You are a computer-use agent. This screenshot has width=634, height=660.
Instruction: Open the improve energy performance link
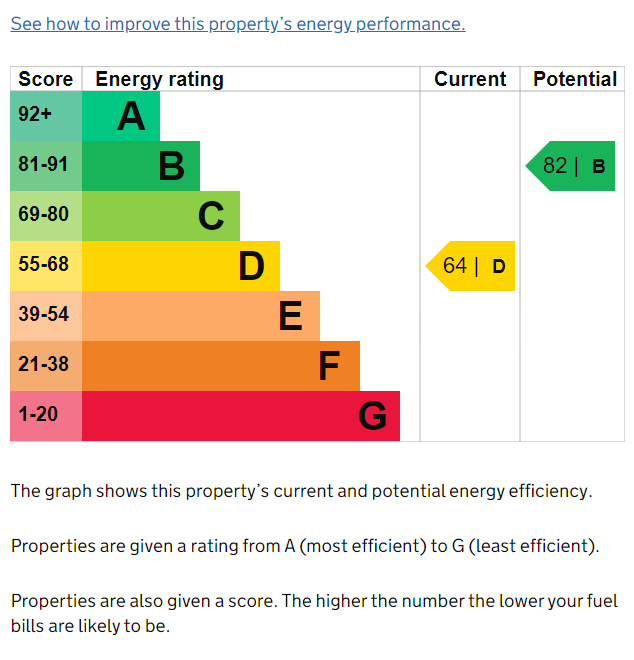point(238,24)
